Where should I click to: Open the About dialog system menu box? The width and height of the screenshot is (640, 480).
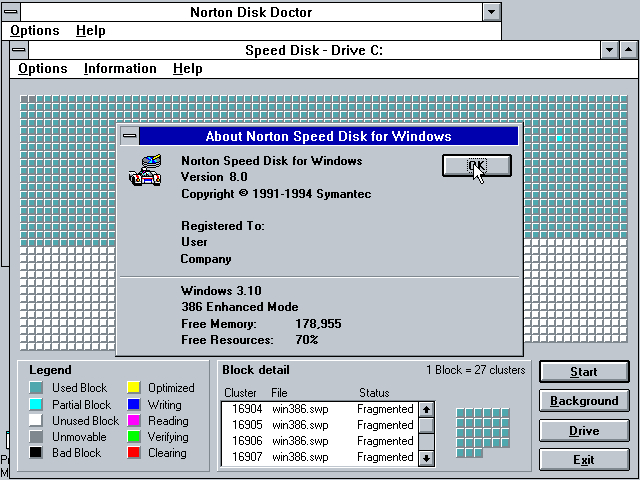(x=128, y=136)
